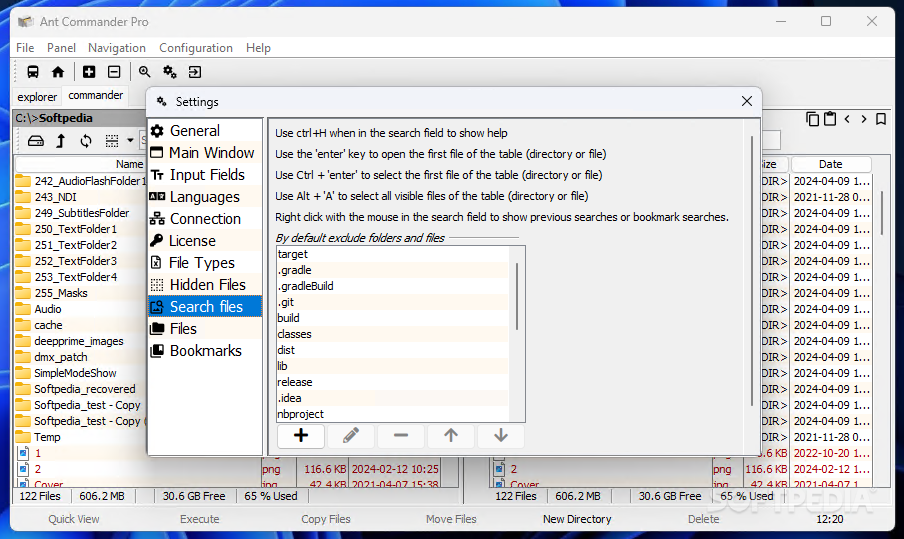Viewport: 904px width, 539px height.
Task: Go up one directory in left panel
Action: click(61, 141)
